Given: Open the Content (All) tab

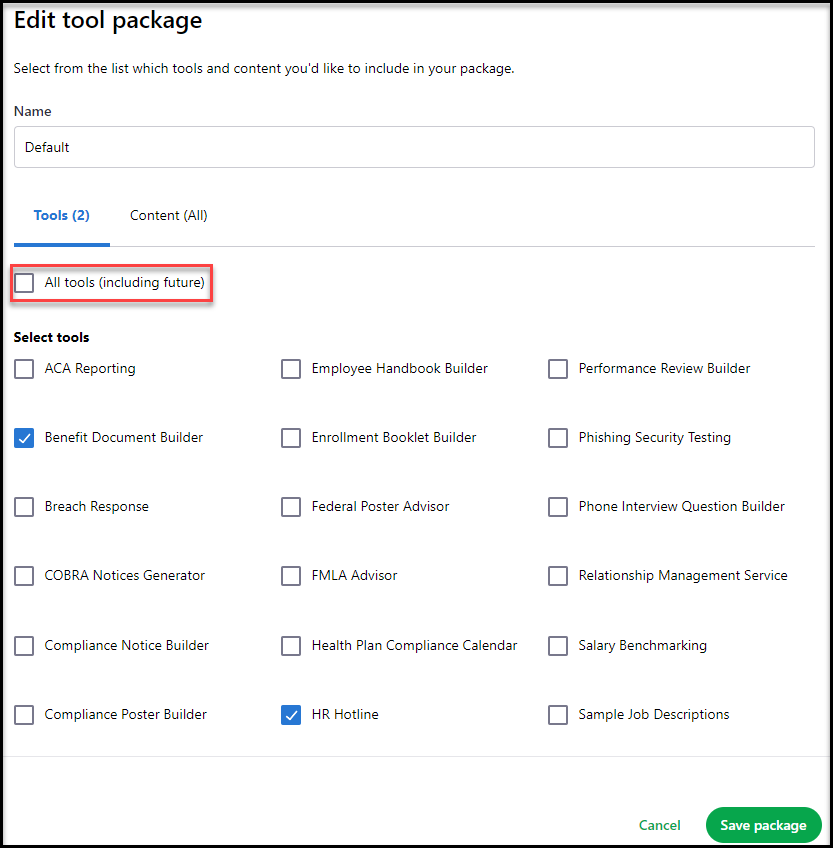Looking at the screenshot, I should coord(169,216).
